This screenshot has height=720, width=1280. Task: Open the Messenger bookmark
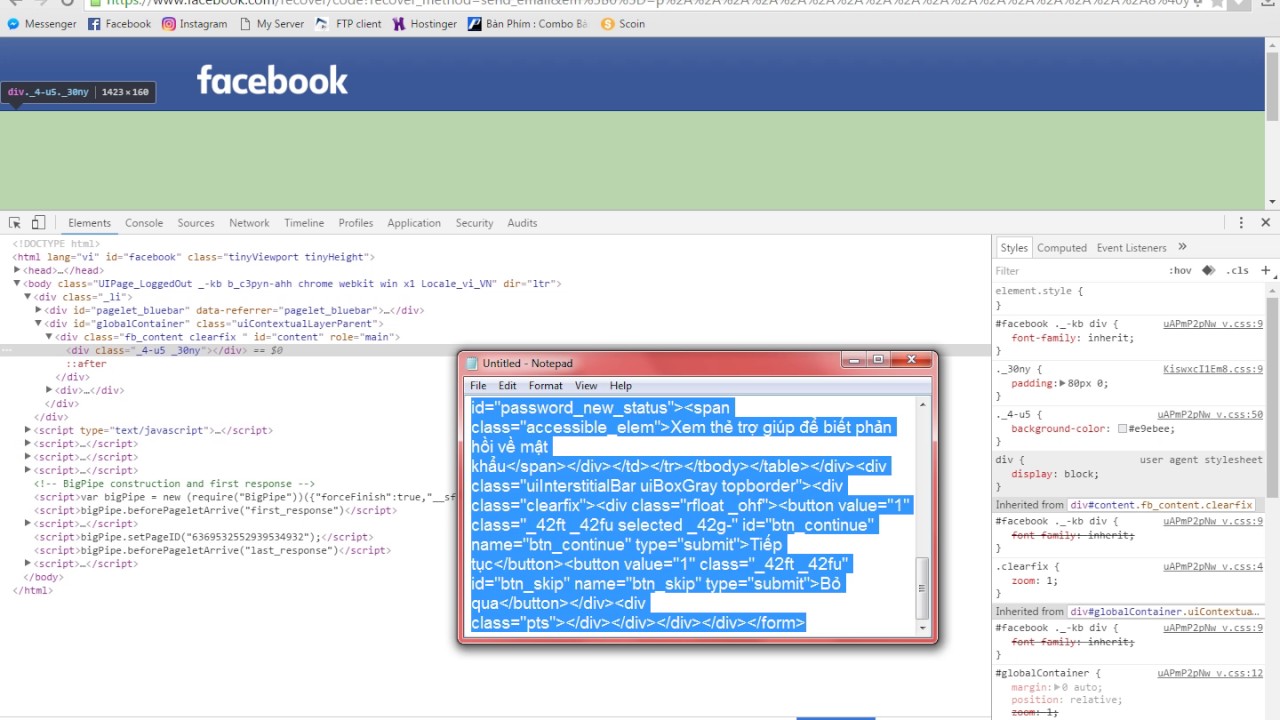(42, 24)
